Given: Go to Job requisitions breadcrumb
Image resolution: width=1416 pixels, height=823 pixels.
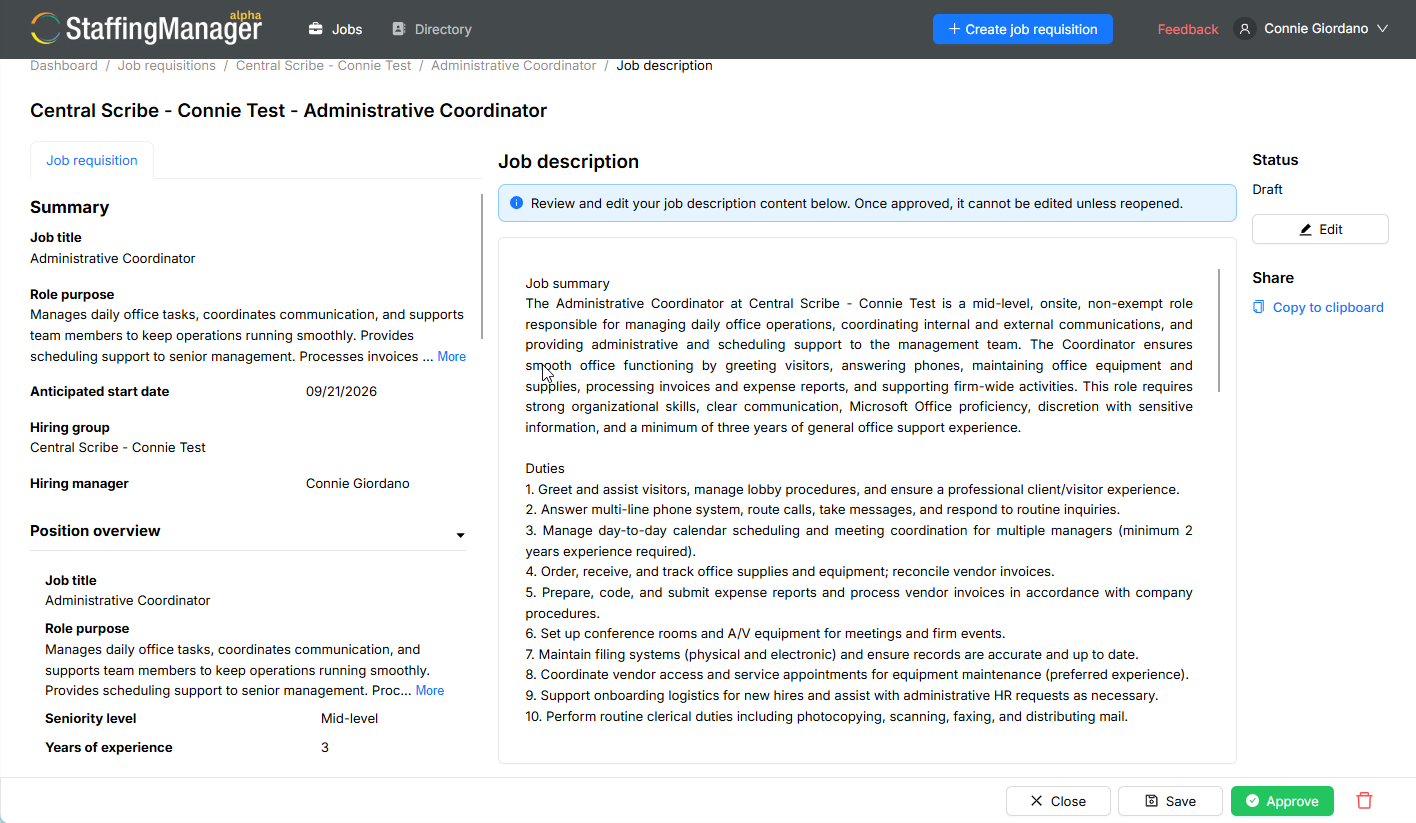Looking at the screenshot, I should pyautogui.click(x=167, y=65).
